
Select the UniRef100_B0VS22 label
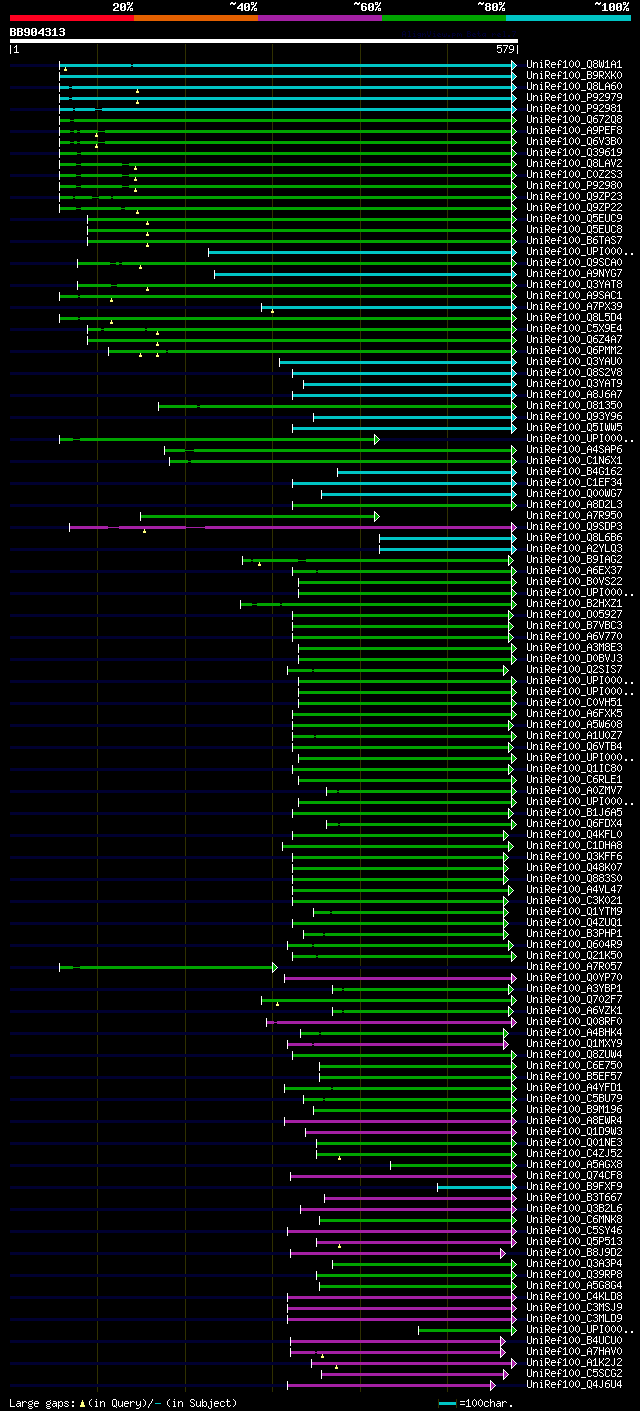[x=574, y=582]
